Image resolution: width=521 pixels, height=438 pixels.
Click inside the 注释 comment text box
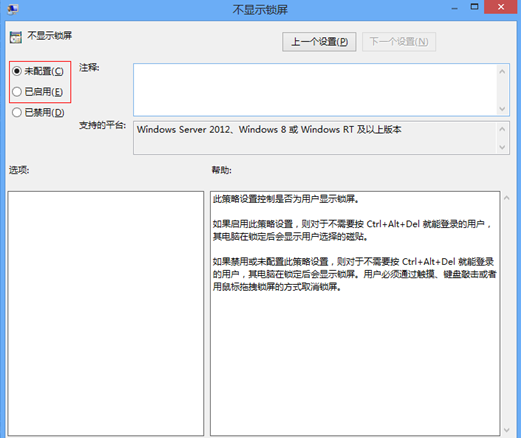point(315,90)
